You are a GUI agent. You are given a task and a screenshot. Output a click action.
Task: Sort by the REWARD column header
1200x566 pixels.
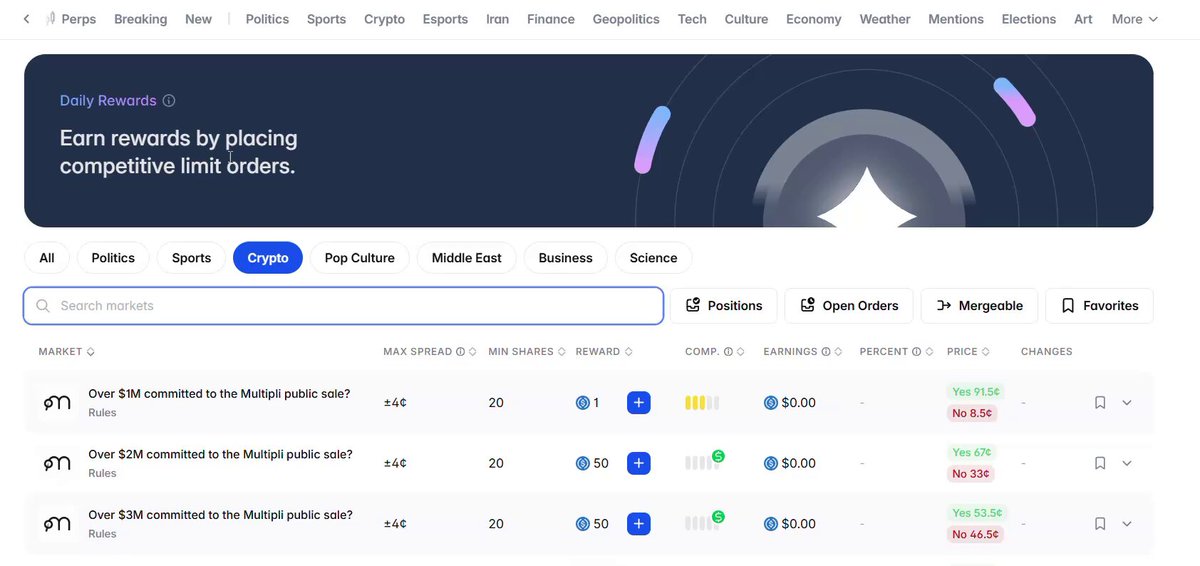604,352
